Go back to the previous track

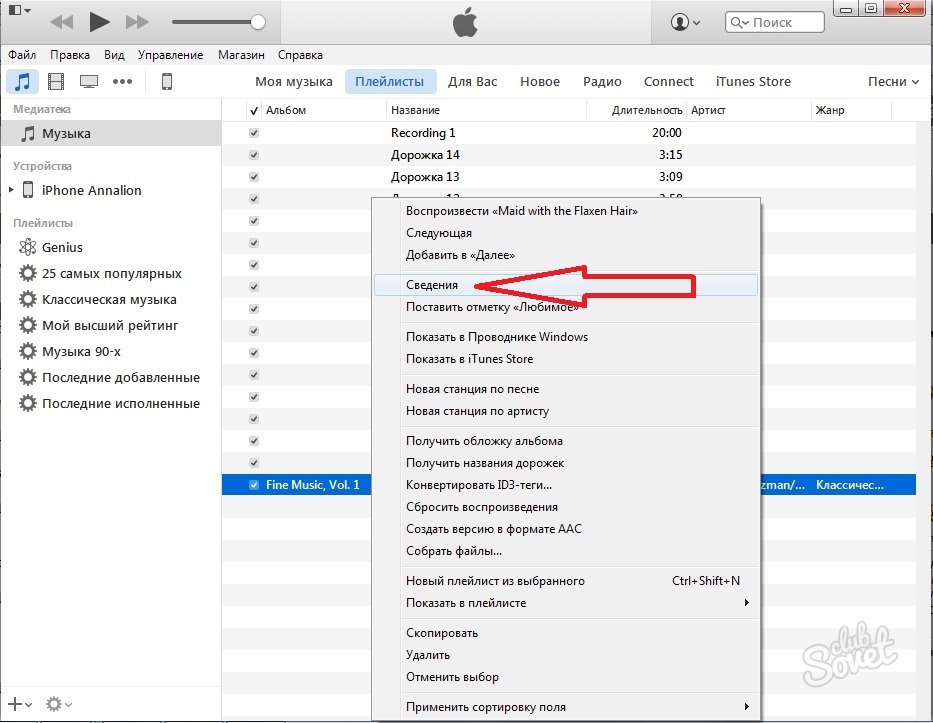pos(61,21)
